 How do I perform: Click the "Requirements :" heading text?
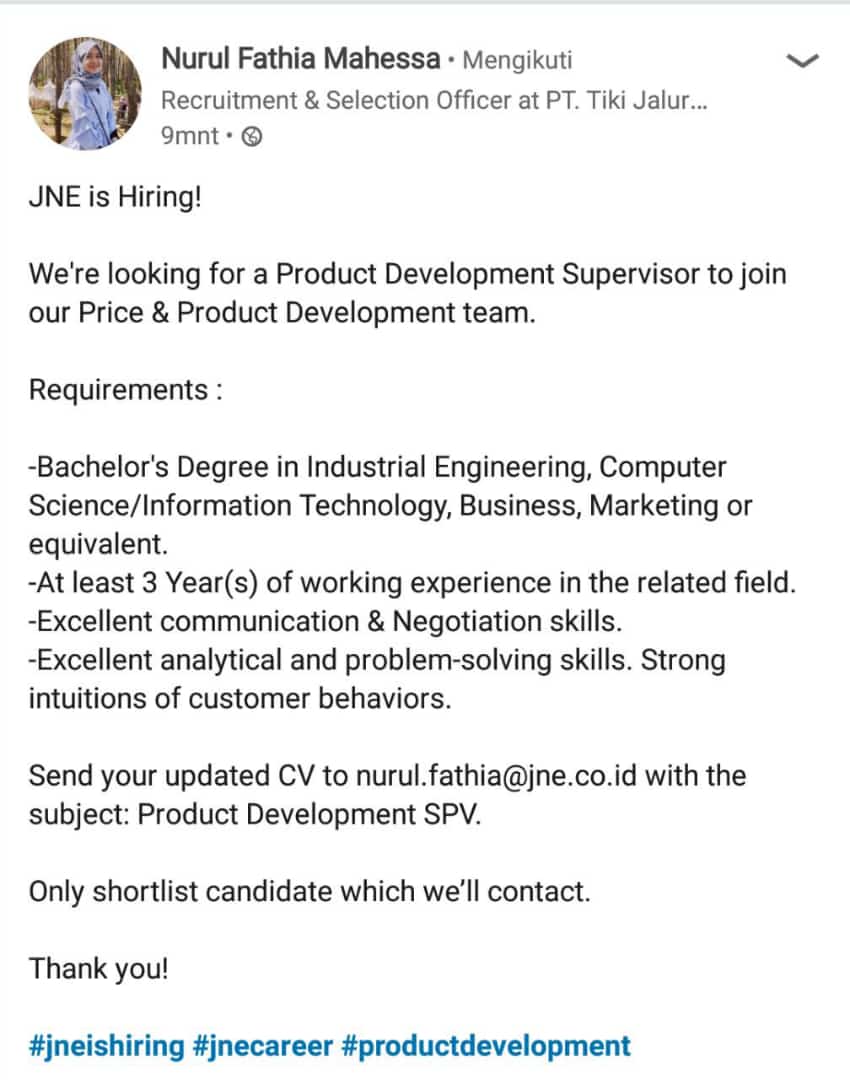[125, 389]
